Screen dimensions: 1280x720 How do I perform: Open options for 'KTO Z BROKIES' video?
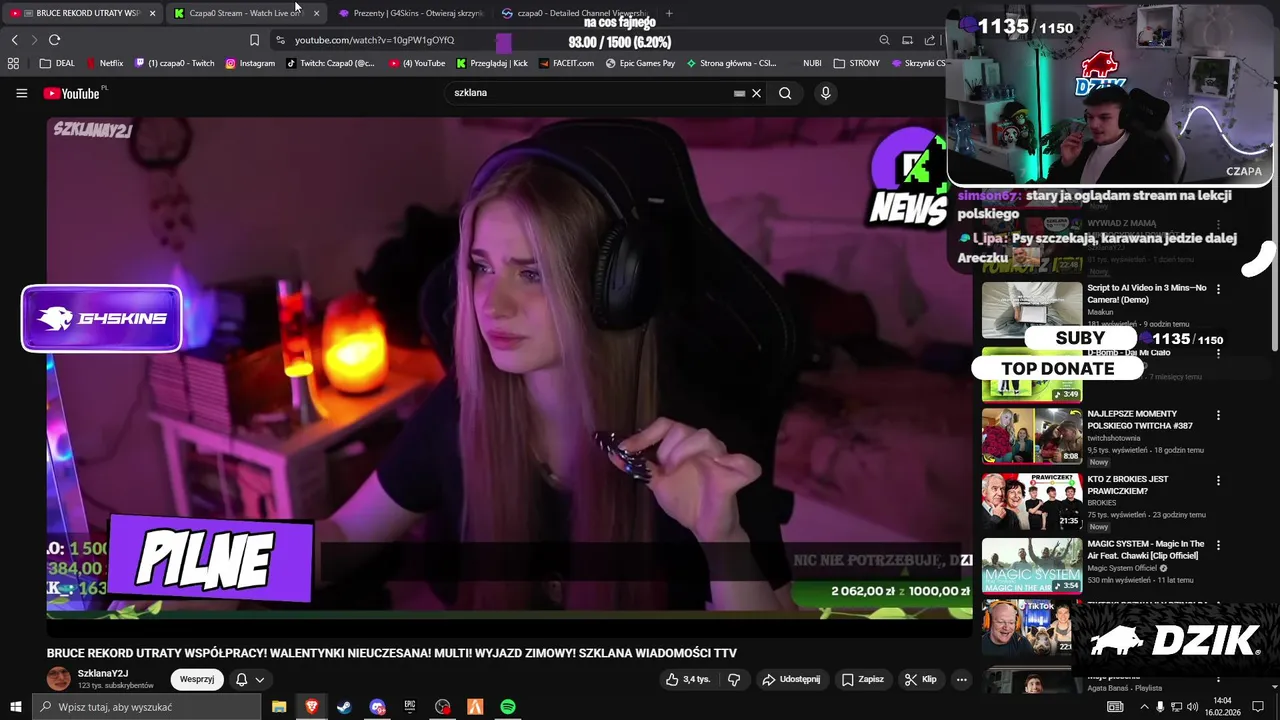point(1218,480)
